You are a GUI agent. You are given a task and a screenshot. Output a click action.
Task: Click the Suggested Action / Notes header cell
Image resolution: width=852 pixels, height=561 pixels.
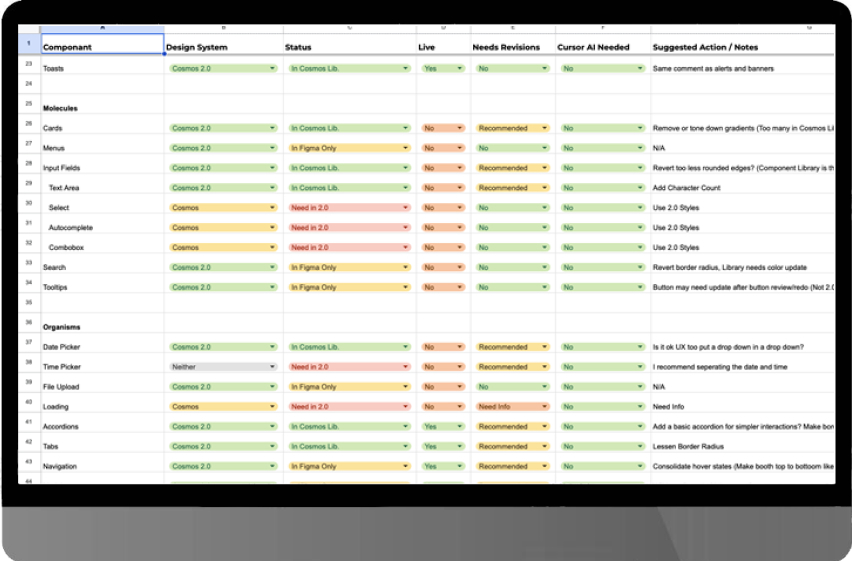(x=742, y=46)
